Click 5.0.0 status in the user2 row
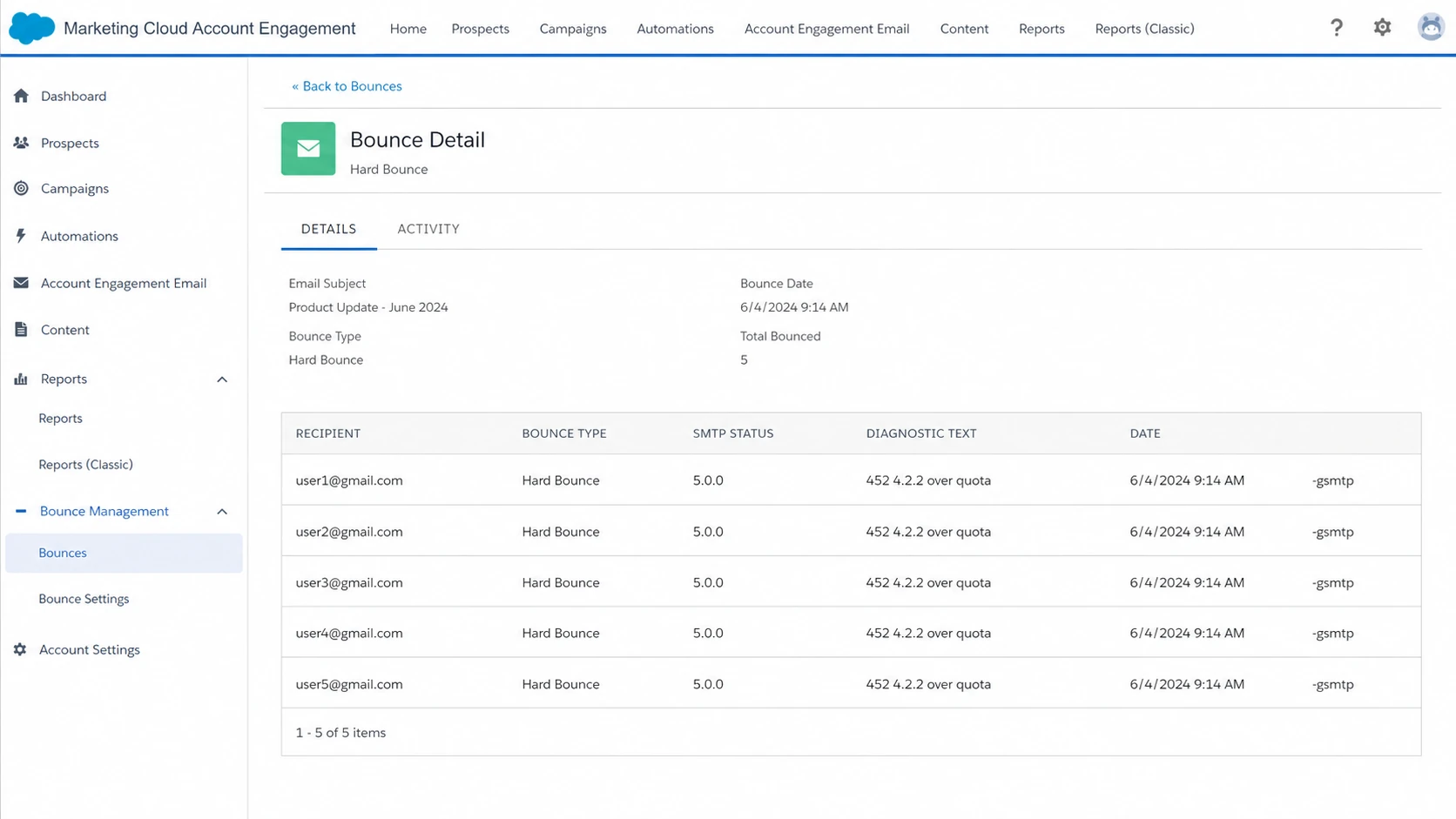Image resolution: width=1456 pixels, height=819 pixels. [x=708, y=532]
